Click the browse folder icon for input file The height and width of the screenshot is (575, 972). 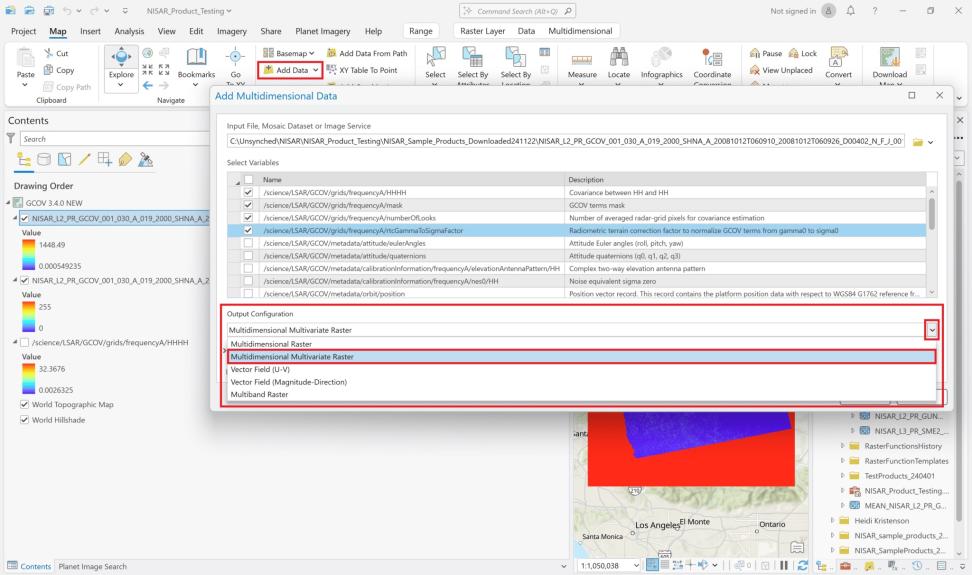coord(917,142)
